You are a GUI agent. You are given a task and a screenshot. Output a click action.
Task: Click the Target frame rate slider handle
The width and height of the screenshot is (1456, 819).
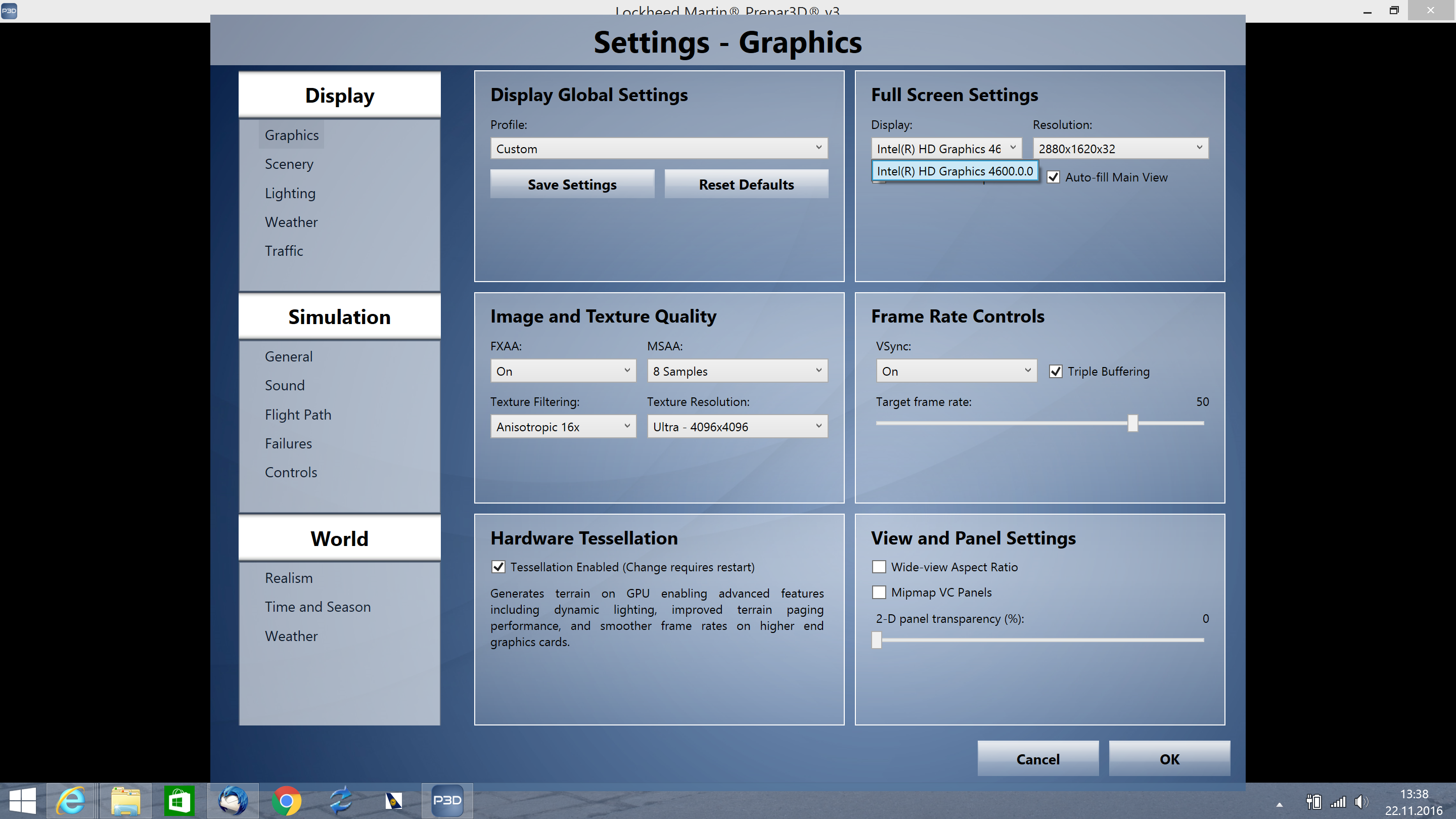[x=1132, y=423]
